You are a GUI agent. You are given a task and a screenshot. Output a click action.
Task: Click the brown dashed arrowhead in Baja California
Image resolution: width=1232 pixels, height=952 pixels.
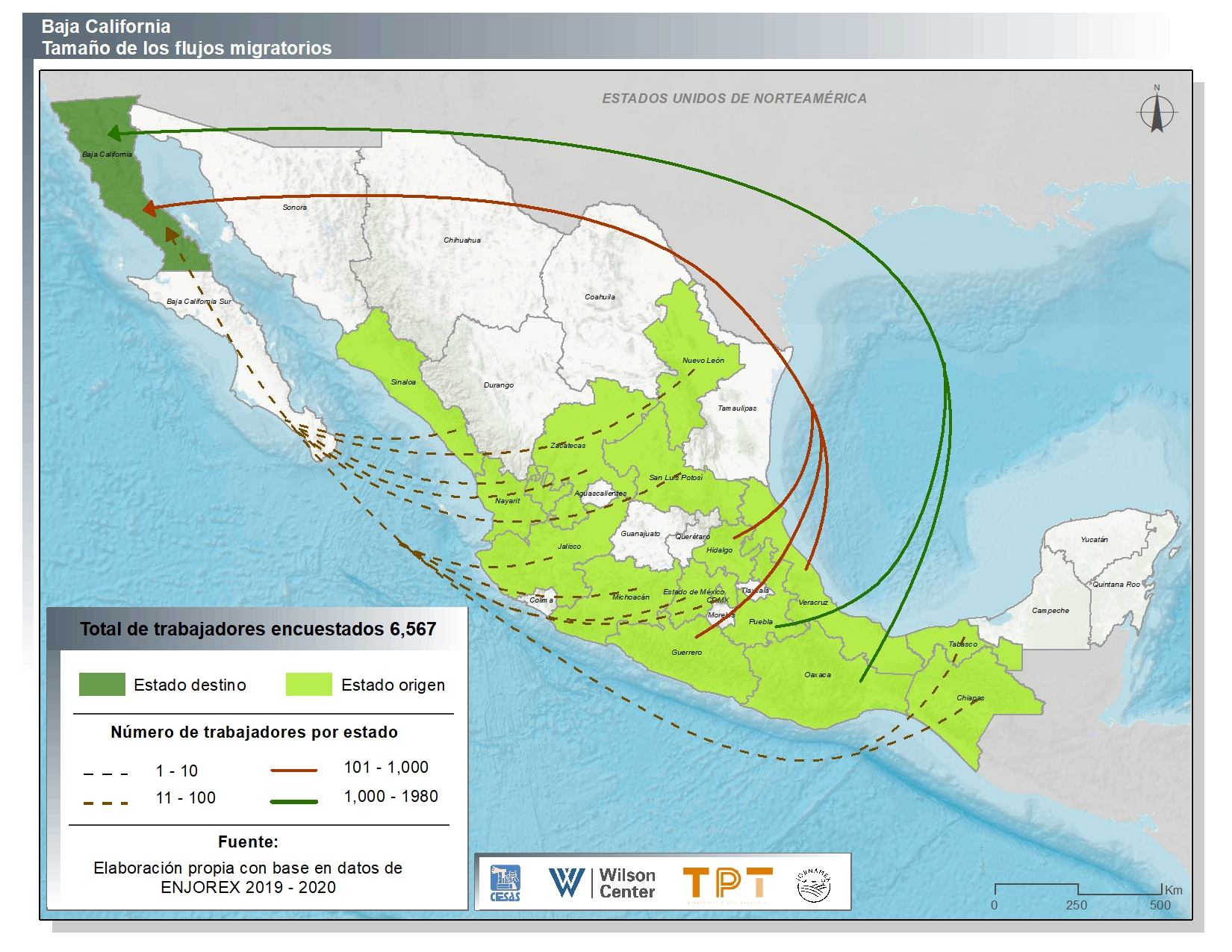[x=171, y=234]
